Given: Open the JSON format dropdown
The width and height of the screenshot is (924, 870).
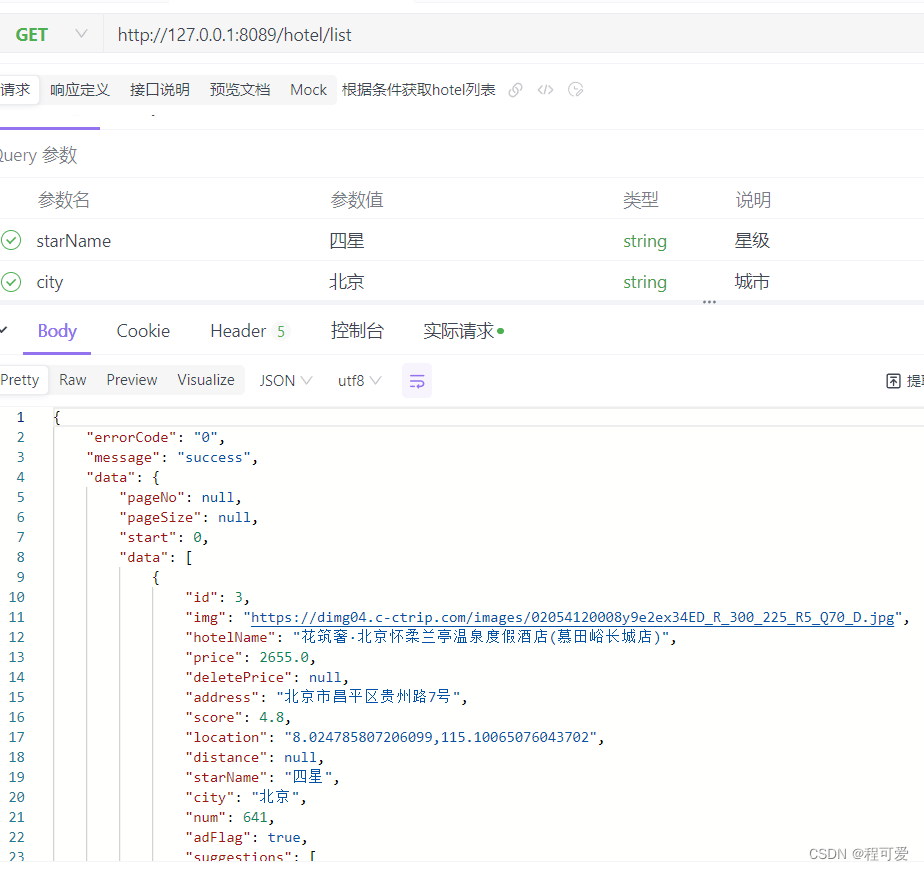Looking at the screenshot, I should point(286,381).
